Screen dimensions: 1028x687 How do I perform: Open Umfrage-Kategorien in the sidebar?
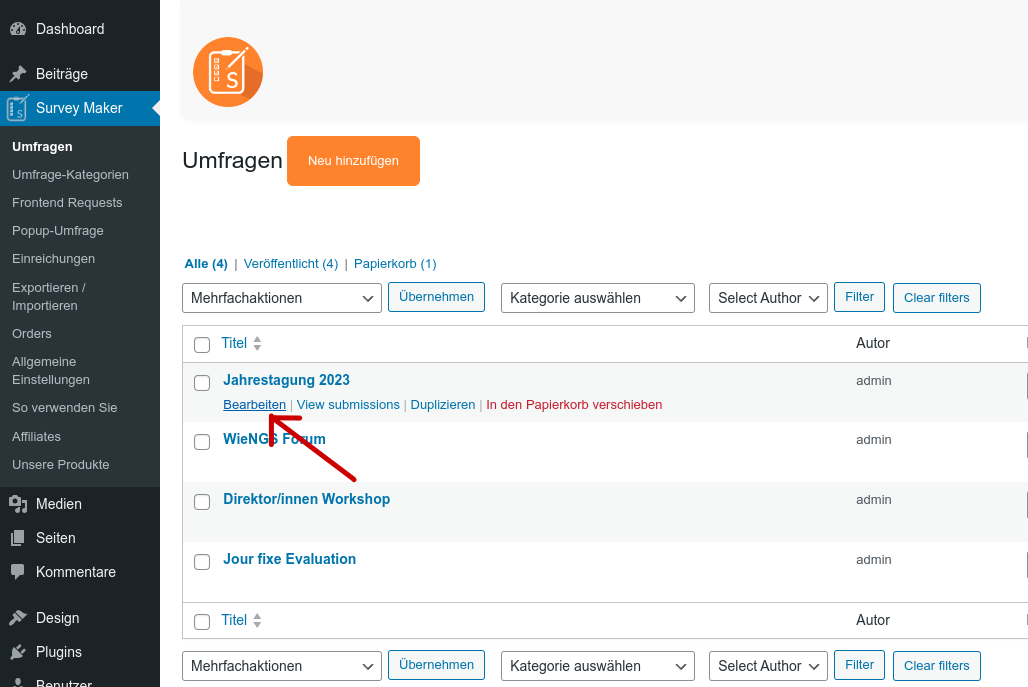pyautogui.click(x=70, y=175)
